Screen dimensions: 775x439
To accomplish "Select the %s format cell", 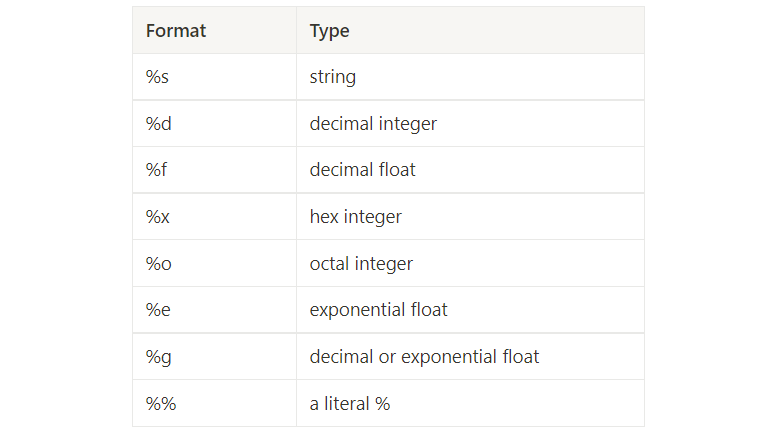I will click(215, 77).
